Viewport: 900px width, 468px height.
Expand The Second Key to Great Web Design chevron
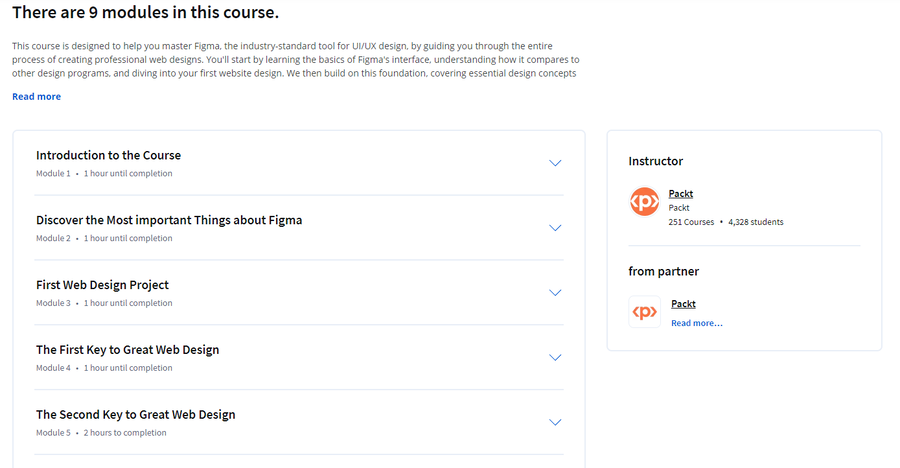[555, 423]
